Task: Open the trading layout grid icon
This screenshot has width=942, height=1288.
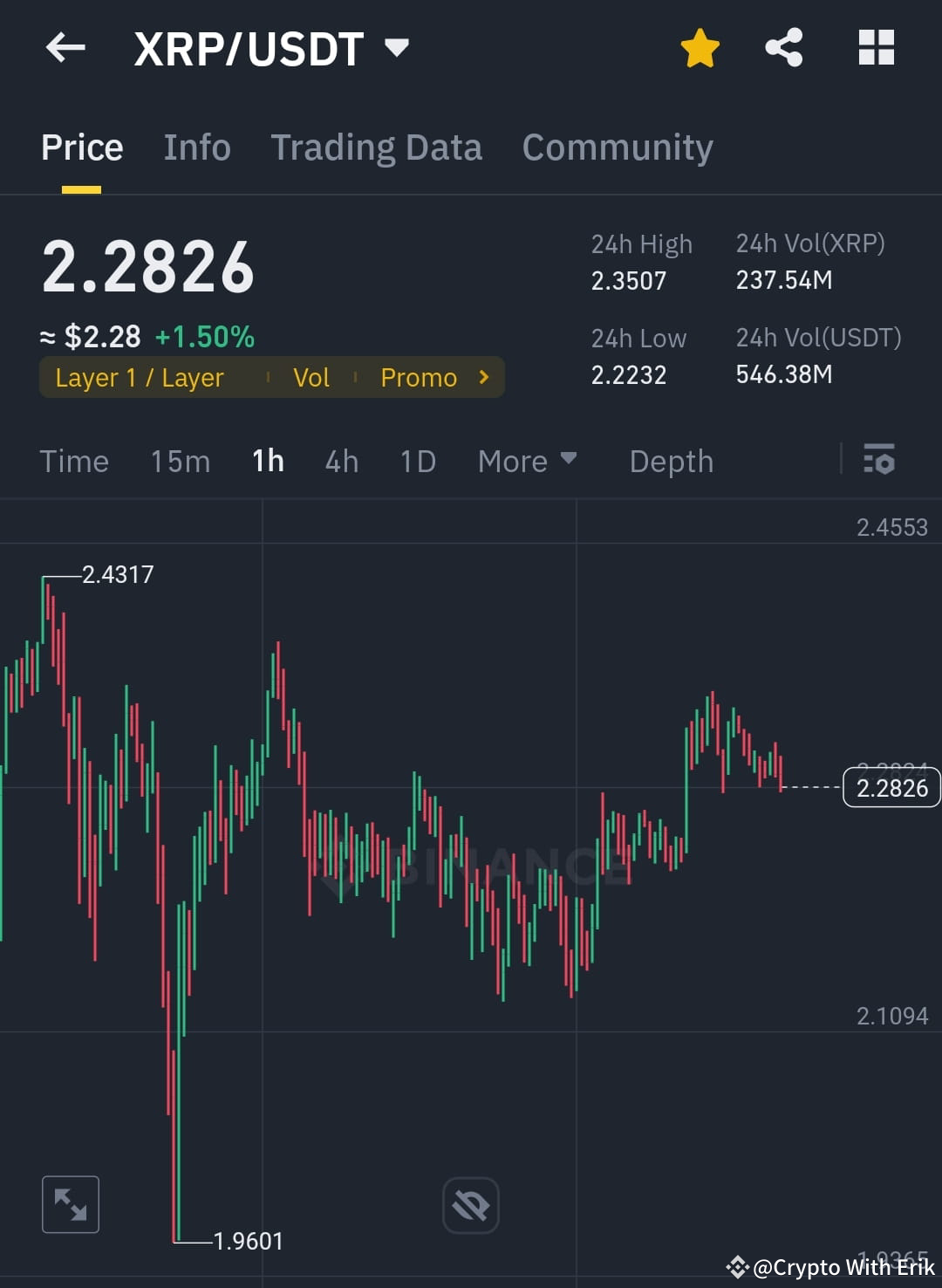Action: pos(876,48)
